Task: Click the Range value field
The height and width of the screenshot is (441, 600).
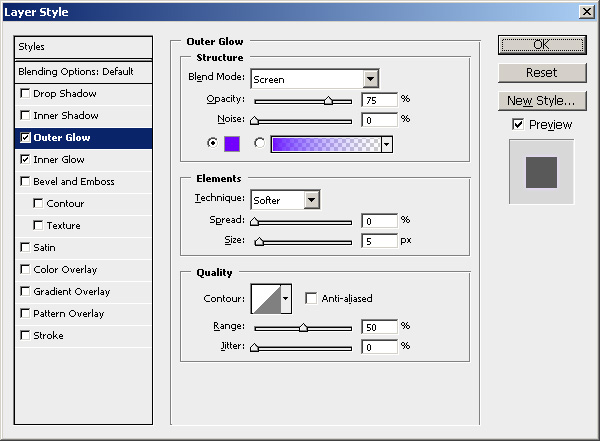Action: coord(380,327)
